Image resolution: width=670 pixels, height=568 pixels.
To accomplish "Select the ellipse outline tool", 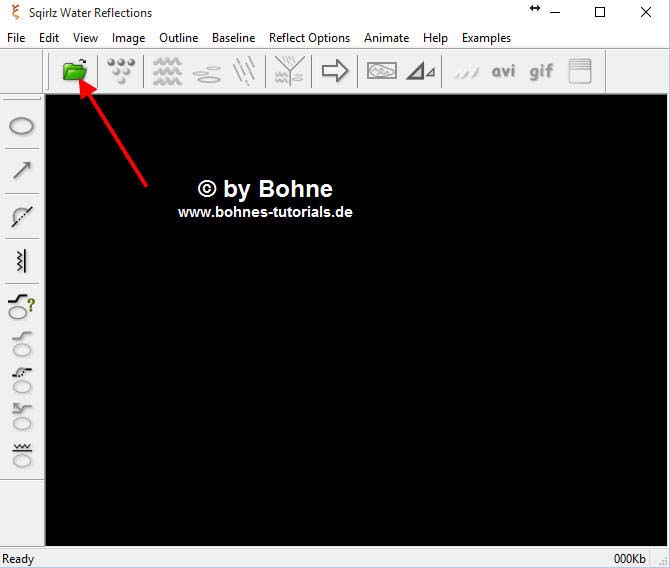I will tap(22, 126).
